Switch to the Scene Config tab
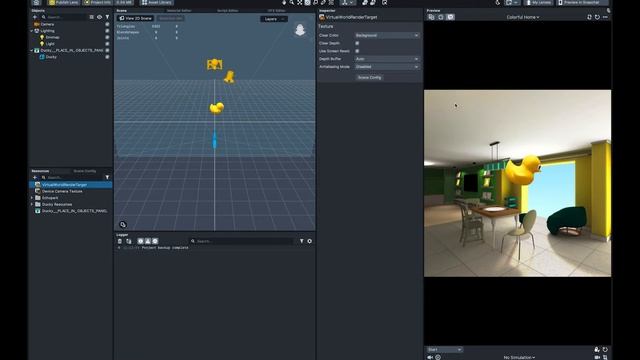The height and width of the screenshot is (360, 640). [x=84, y=171]
